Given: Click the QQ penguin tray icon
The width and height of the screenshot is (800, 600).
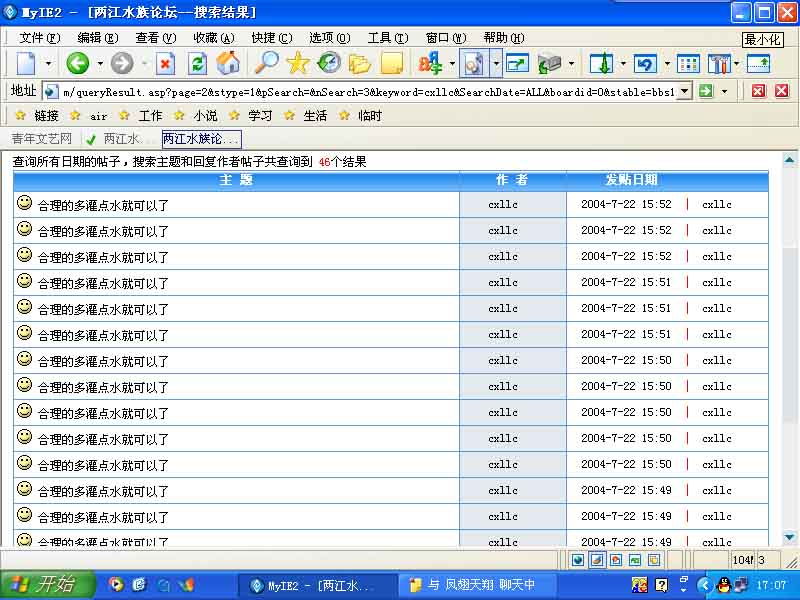Looking at the screenshot, I should [723, 585].
